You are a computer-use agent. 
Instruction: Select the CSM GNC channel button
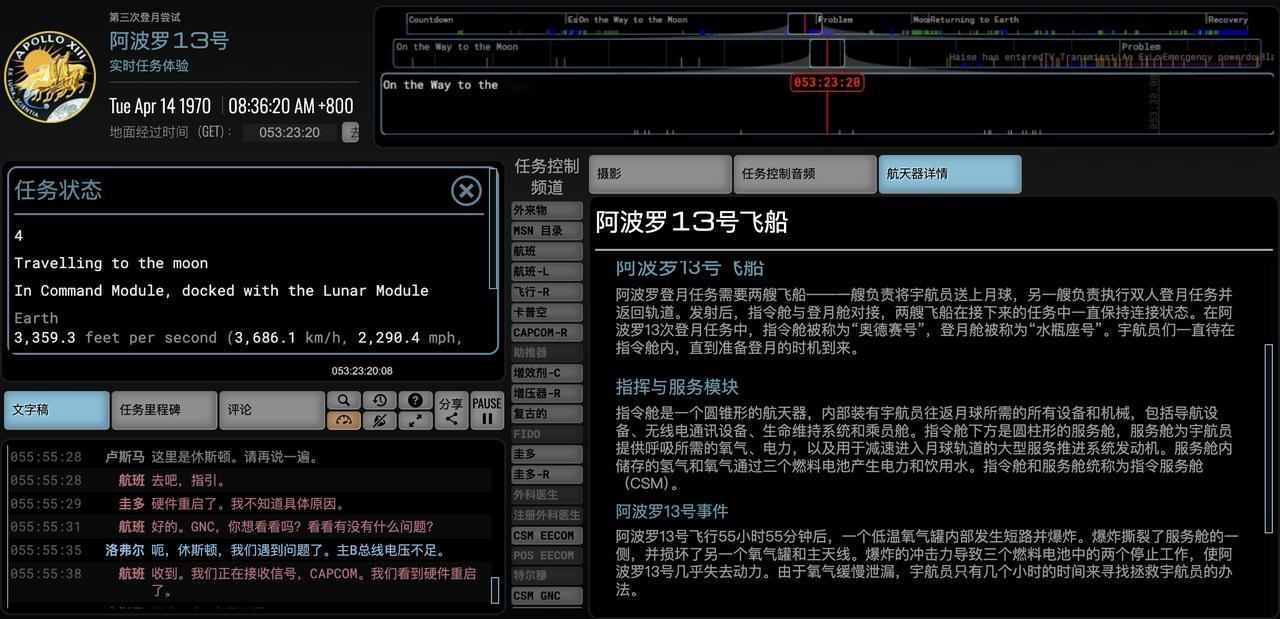pyautogui.click(x=546, y=596)
